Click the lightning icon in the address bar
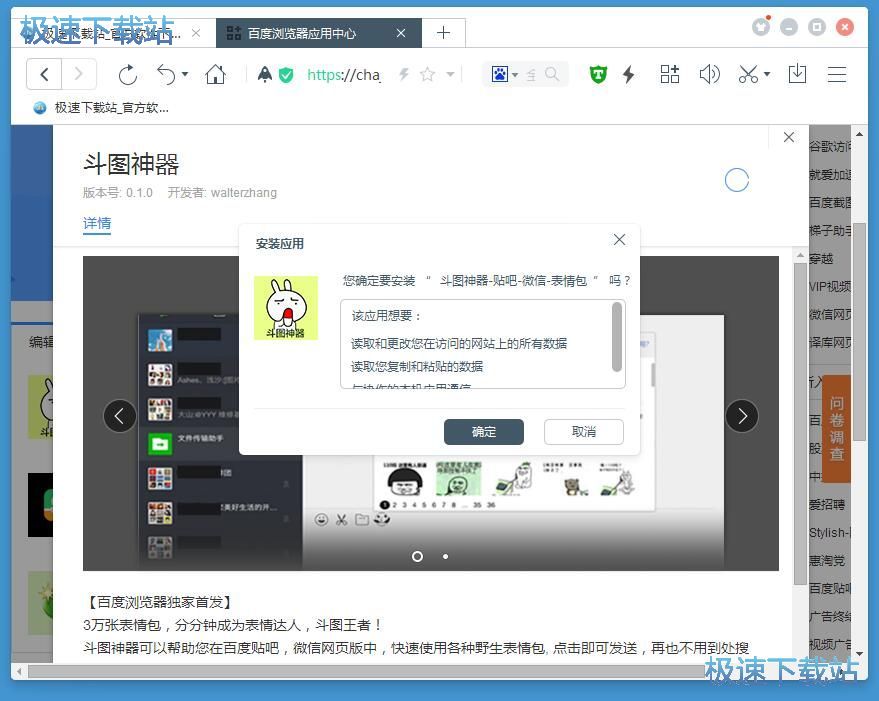879x701 pixels. tap(404, 74)
